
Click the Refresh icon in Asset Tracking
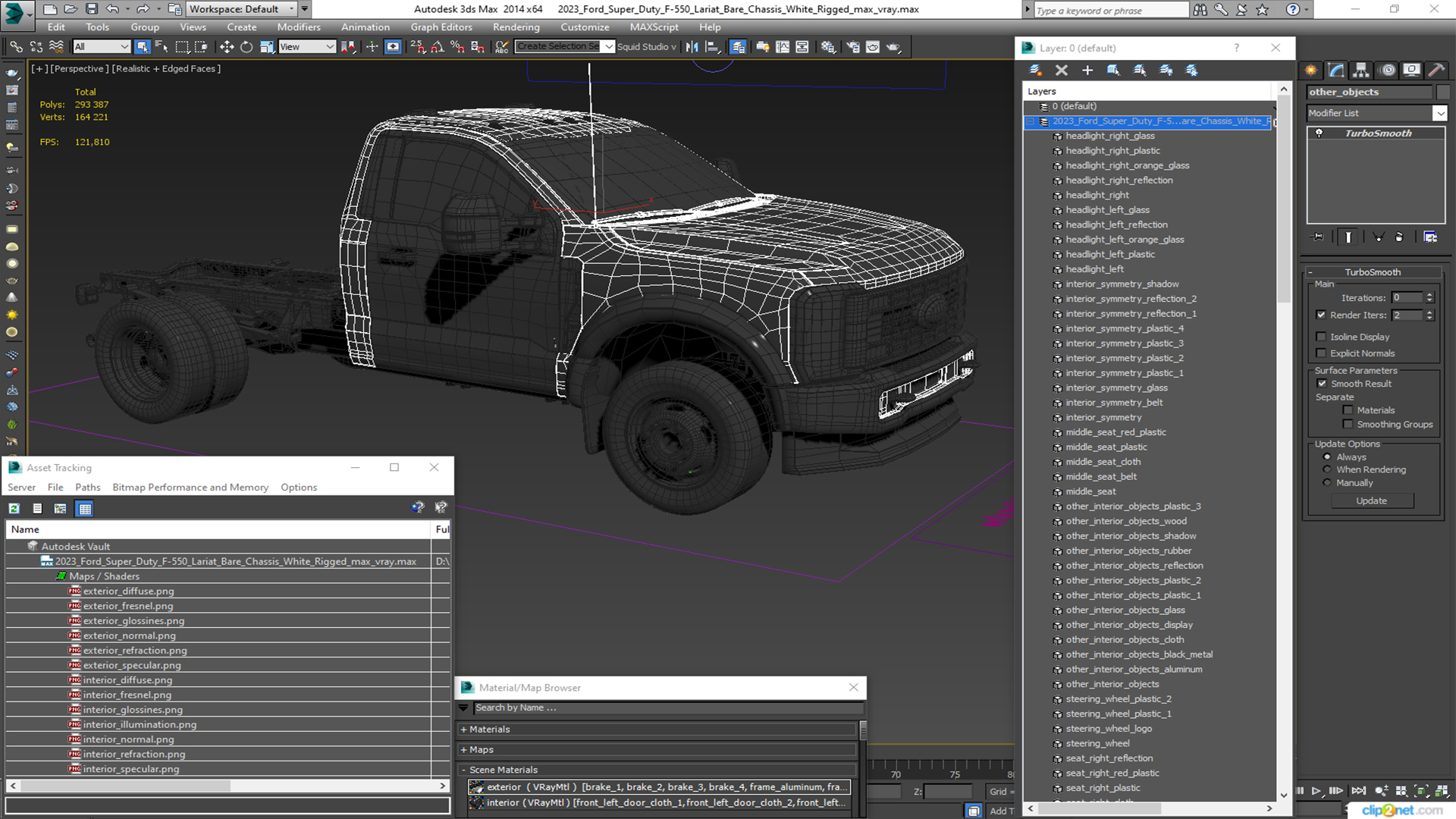point(14,509)
